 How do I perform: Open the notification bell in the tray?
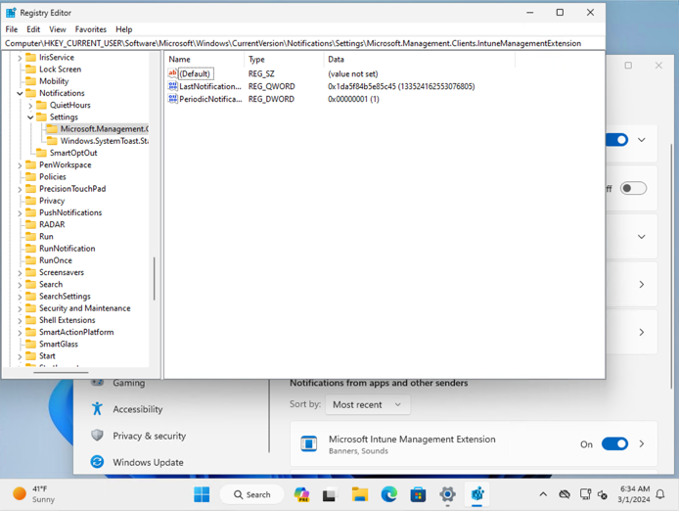pos(660,494)
